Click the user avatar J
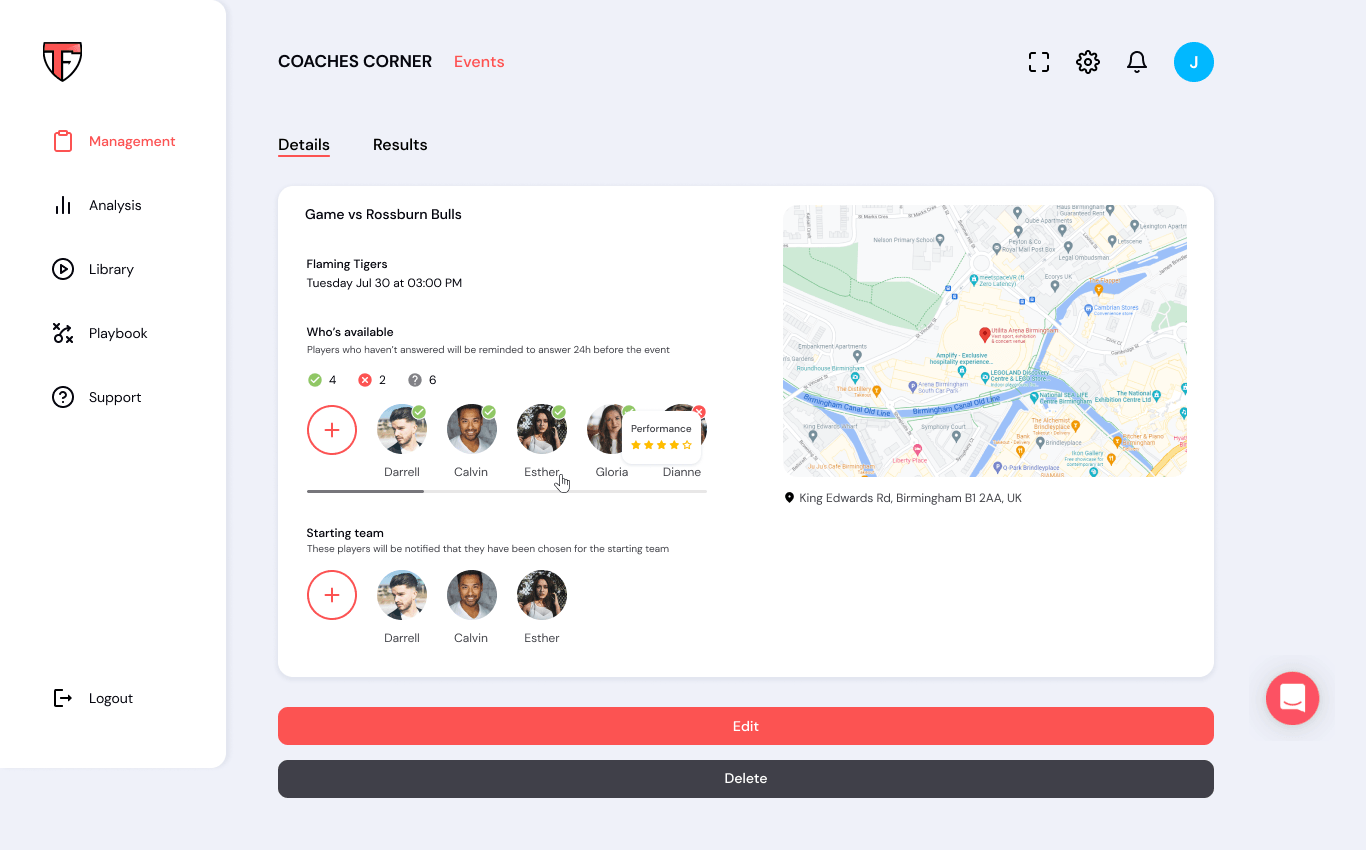The height and width of the screenshot is (850, 1366). coord(1193,62)
